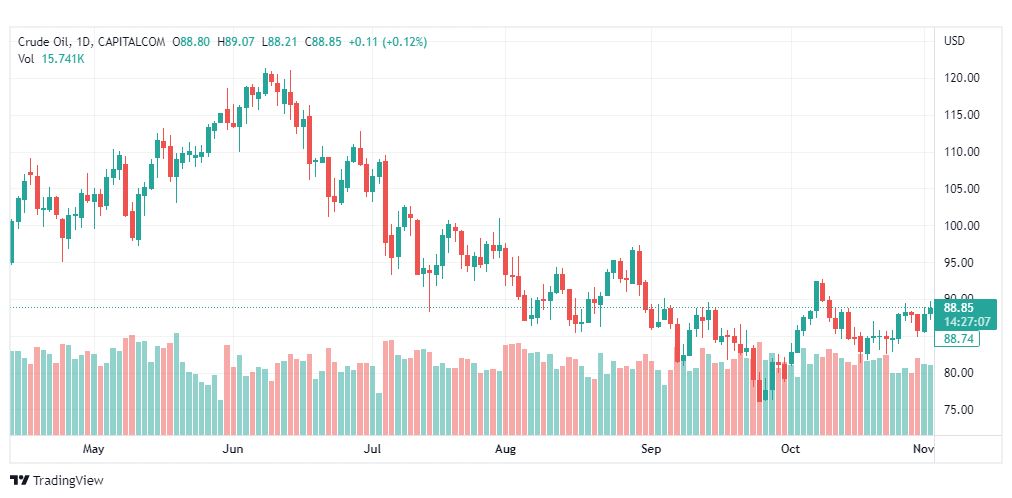Select Sep on the time axis
Viewport: 1012px width, 498px height.
(651, 449)
